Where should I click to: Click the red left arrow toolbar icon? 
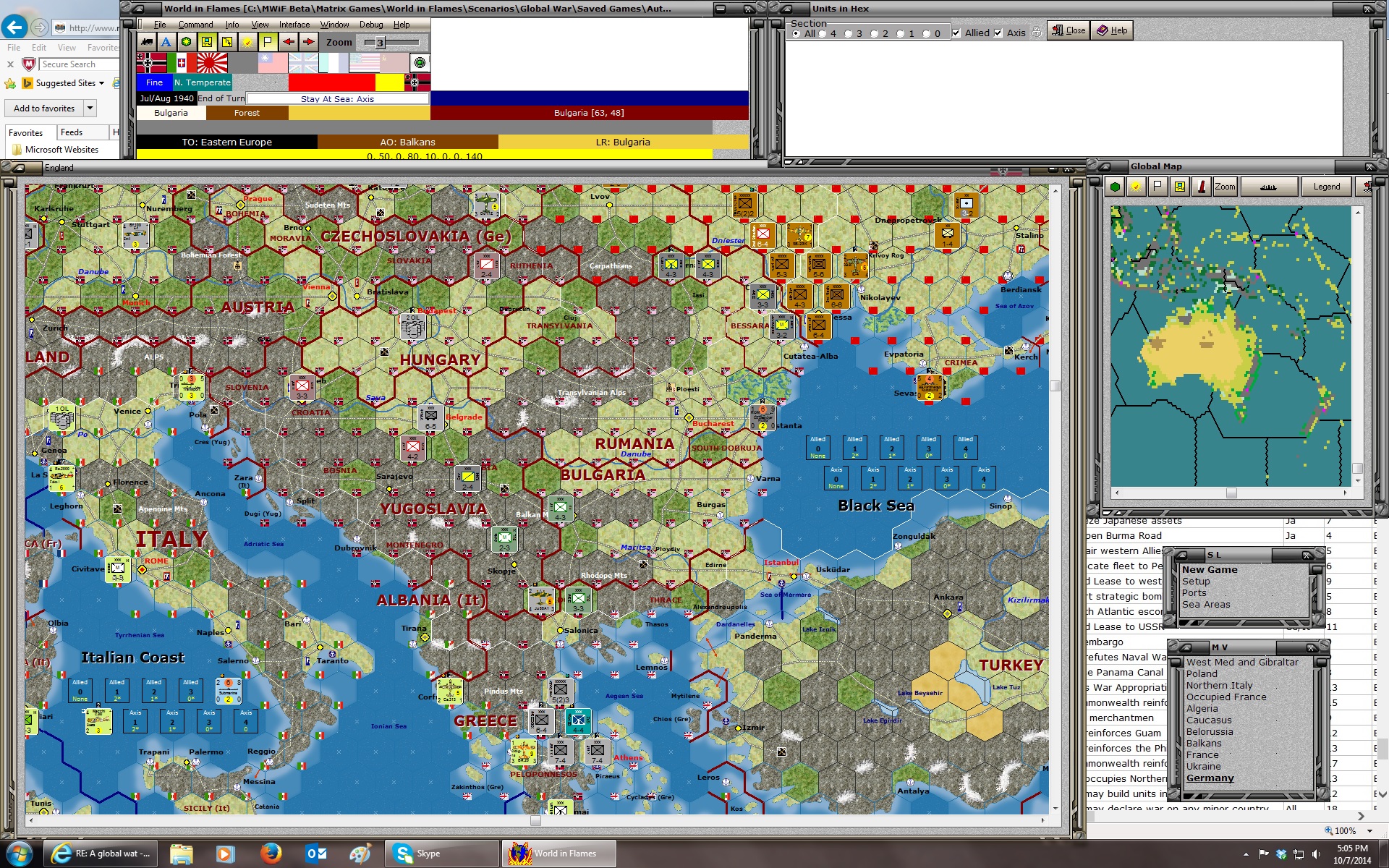pos(289,42)
